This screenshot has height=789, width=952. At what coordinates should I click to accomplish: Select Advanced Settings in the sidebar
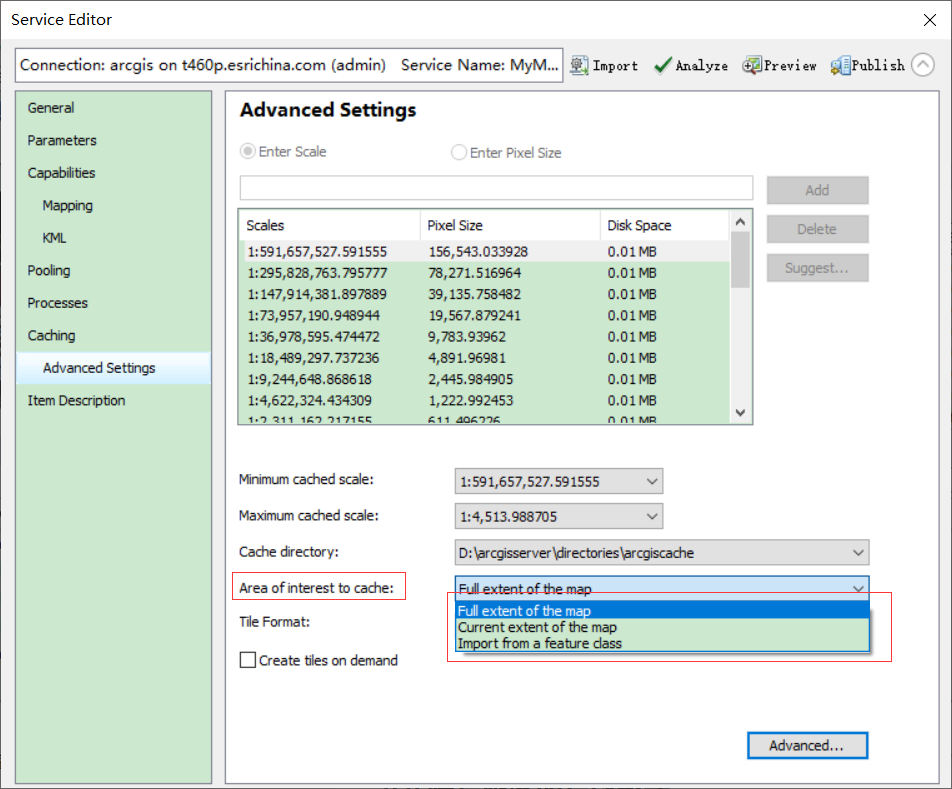[114, 368]
